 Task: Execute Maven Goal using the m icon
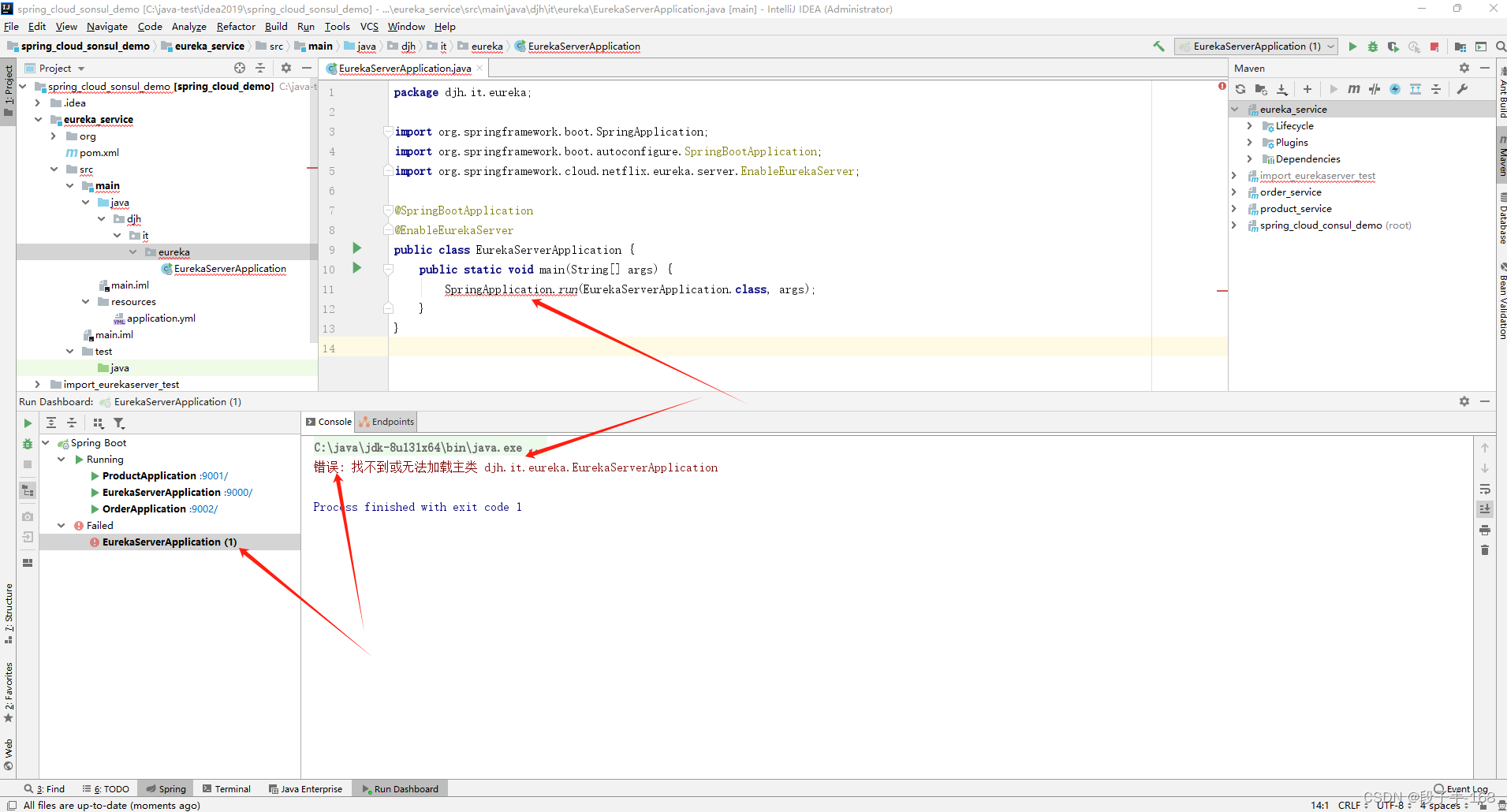pyautogui.click(x=1354, y=89)
